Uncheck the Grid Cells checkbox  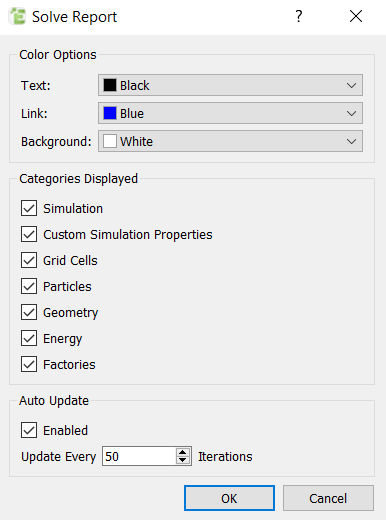point(29,260)
